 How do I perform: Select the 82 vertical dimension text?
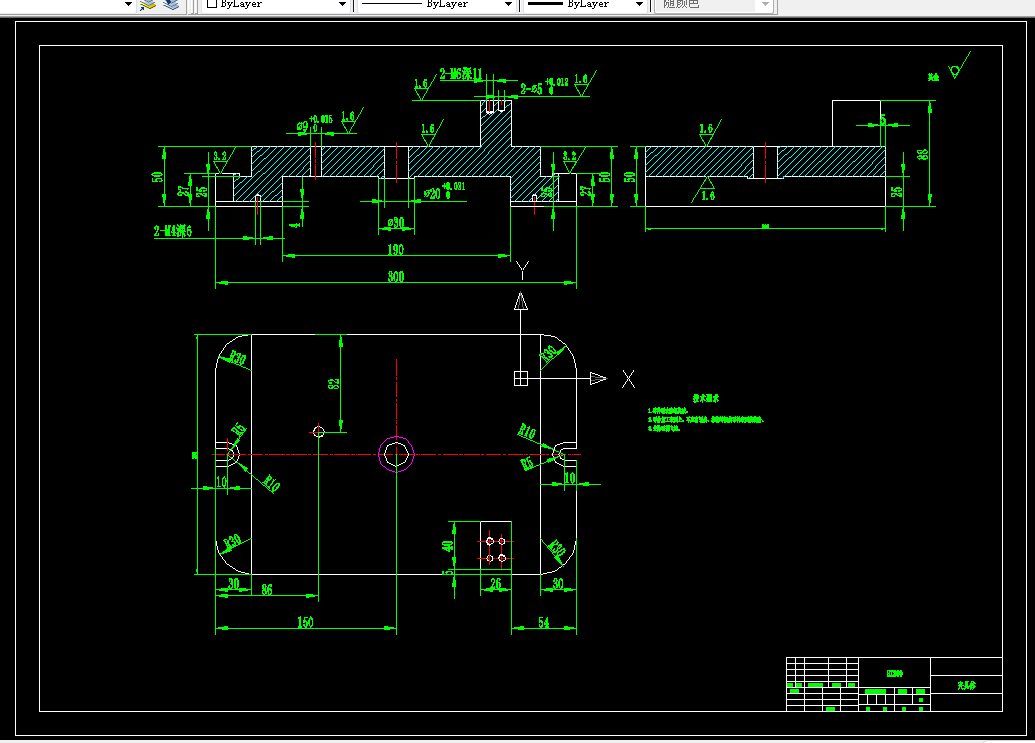pos(334,383)
